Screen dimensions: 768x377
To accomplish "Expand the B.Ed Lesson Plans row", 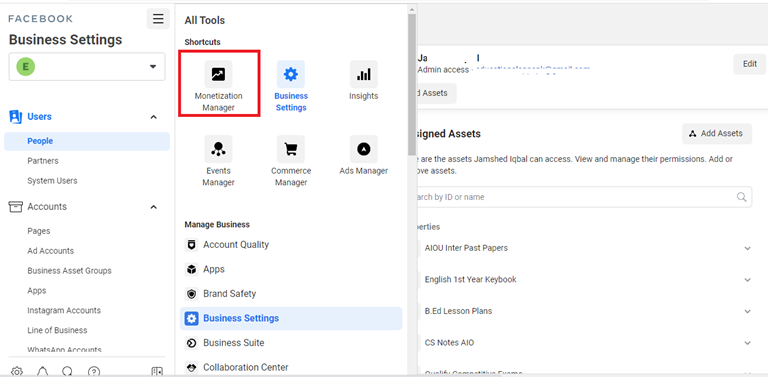I will [x=747, y=311].
